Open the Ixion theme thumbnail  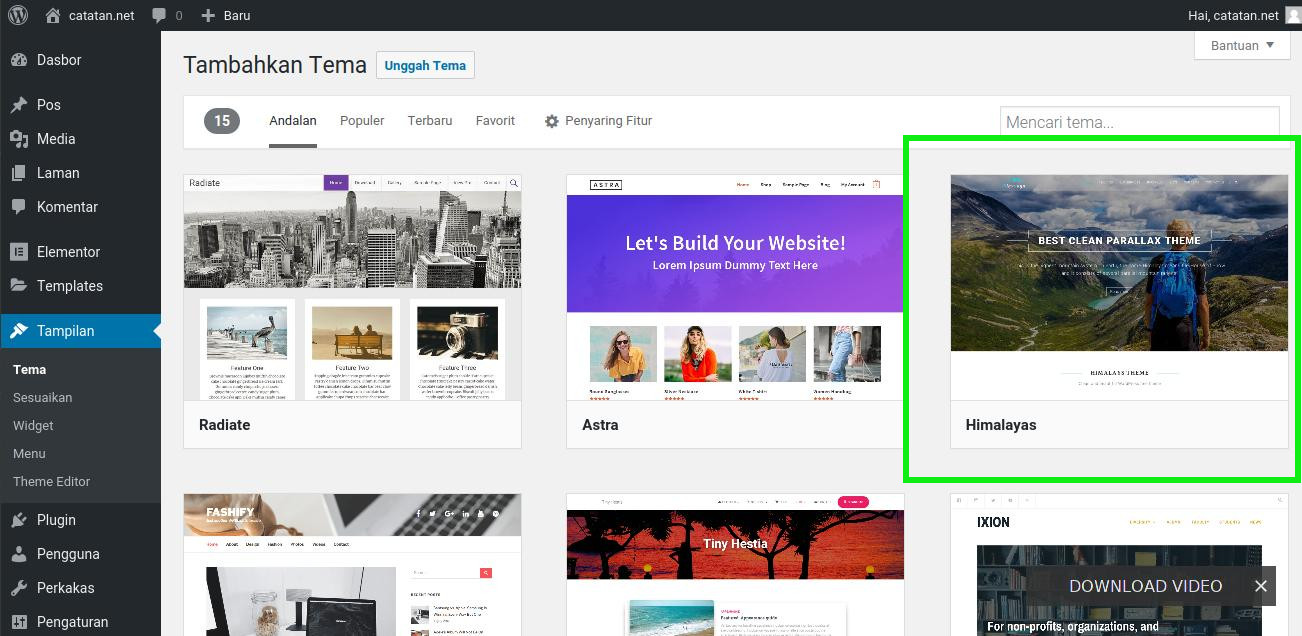pos(1119,565)
